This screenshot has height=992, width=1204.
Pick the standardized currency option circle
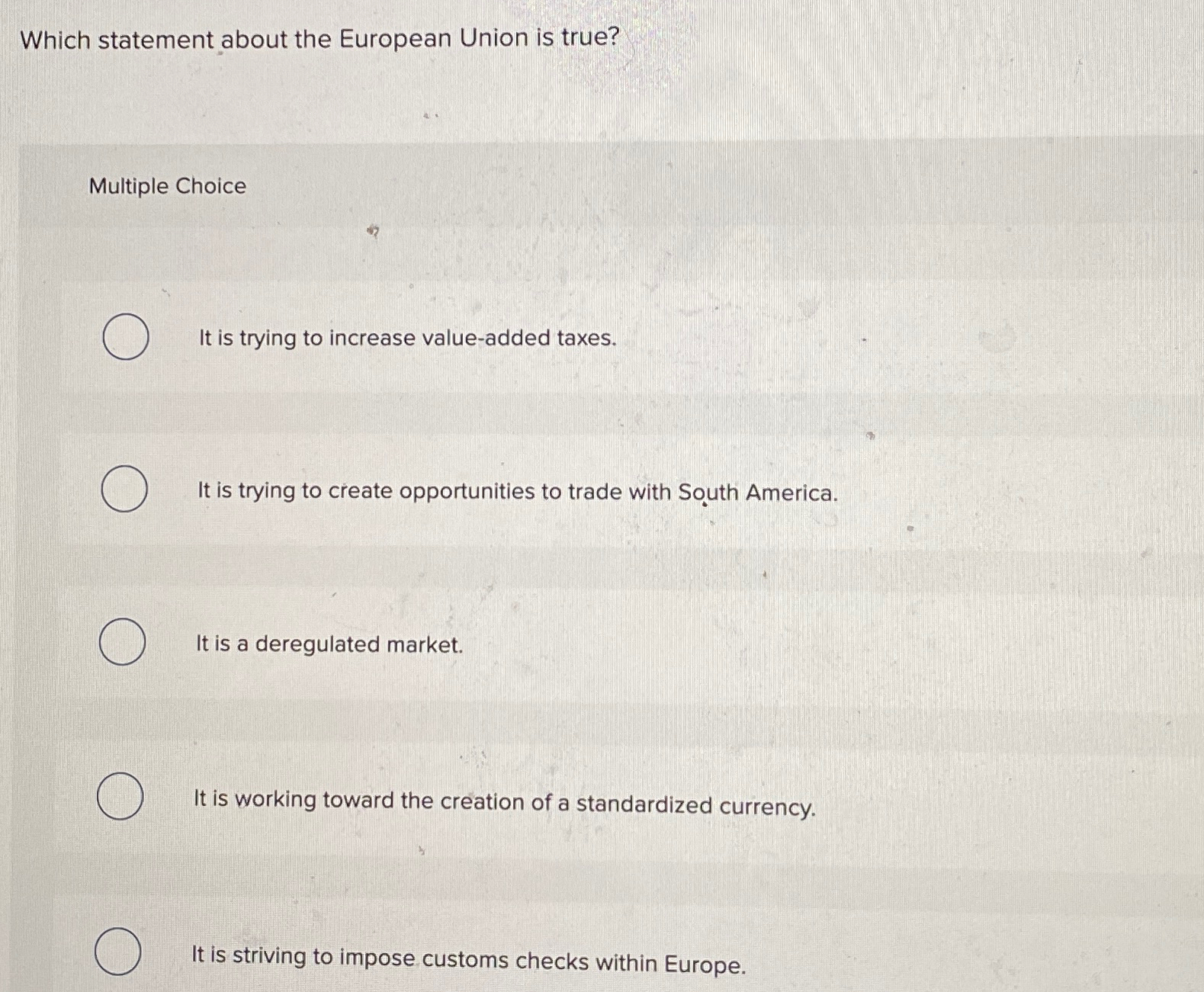(x=120, y=796)
